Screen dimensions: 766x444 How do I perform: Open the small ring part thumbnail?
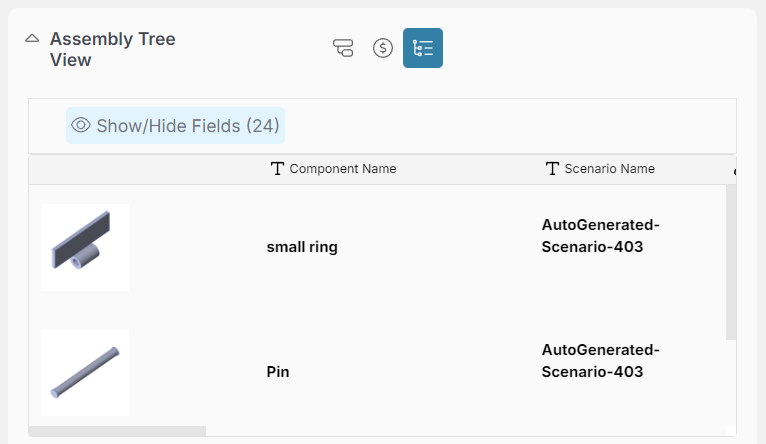coord(85,247)
